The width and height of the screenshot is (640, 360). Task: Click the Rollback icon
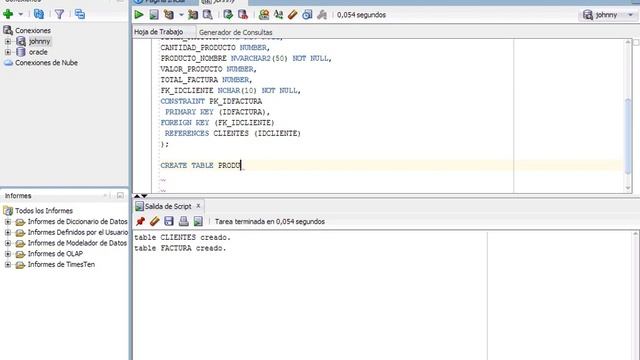(x=243, y=15)
